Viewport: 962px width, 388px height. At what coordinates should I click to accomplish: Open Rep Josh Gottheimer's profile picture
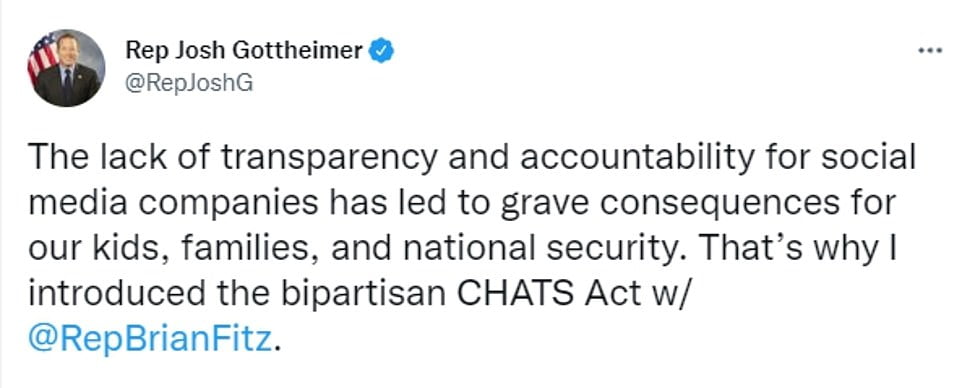tap(66, 68)
